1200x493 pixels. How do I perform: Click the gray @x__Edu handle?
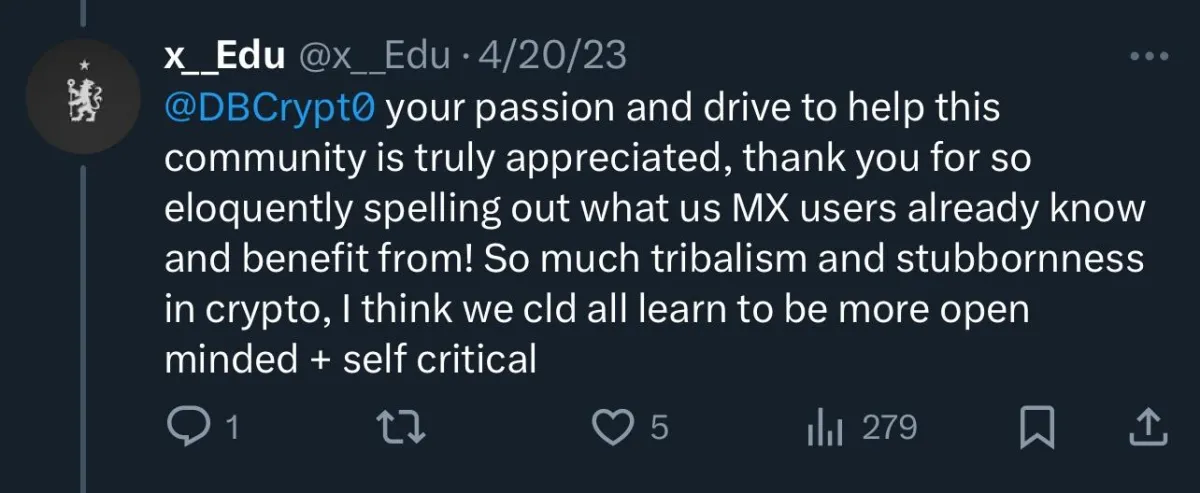[x=375, y=56]
